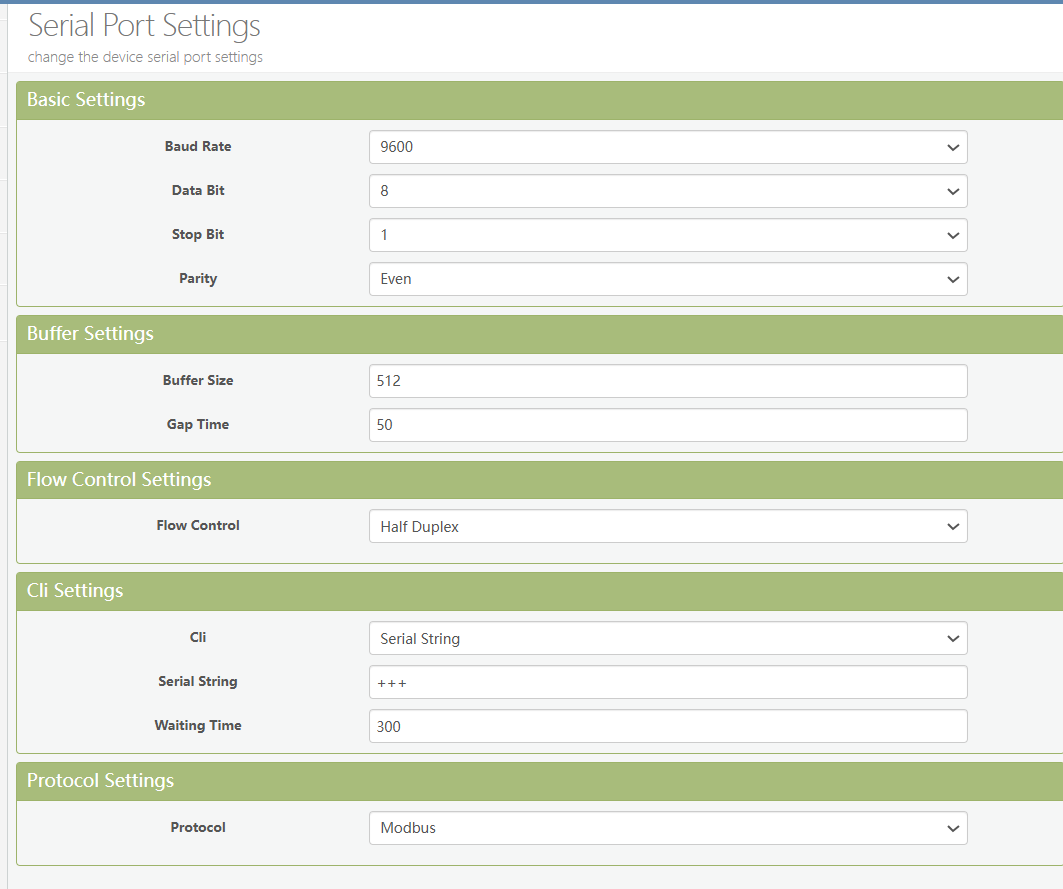The width and height of the screenshot is (1063, 889).
Task: Open the Data Bit dropdown
Action: coord(668,191)
